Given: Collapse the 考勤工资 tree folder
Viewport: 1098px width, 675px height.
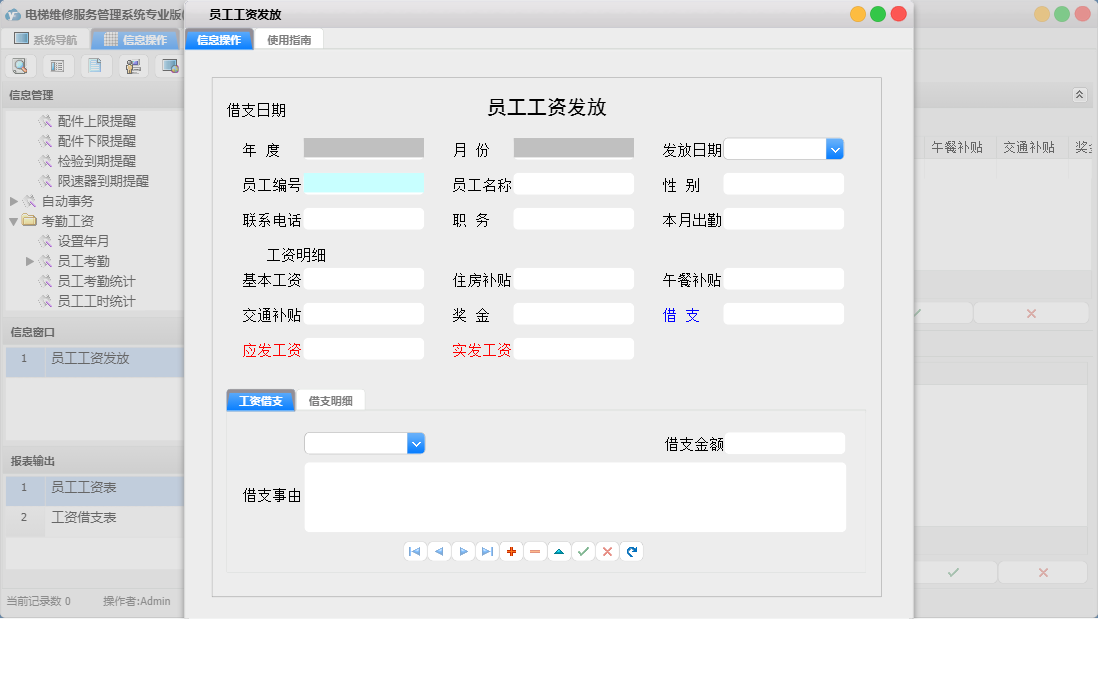Looking at the screenshot, I should (x=13, y=220).
